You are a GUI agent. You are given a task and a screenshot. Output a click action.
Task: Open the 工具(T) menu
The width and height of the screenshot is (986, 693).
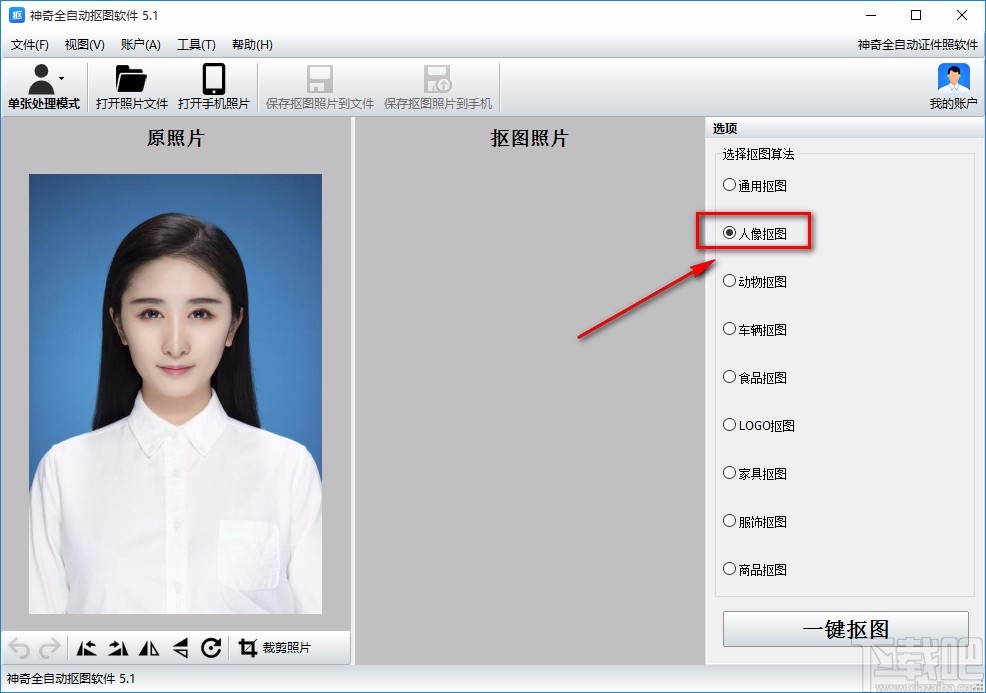point(196,45)
